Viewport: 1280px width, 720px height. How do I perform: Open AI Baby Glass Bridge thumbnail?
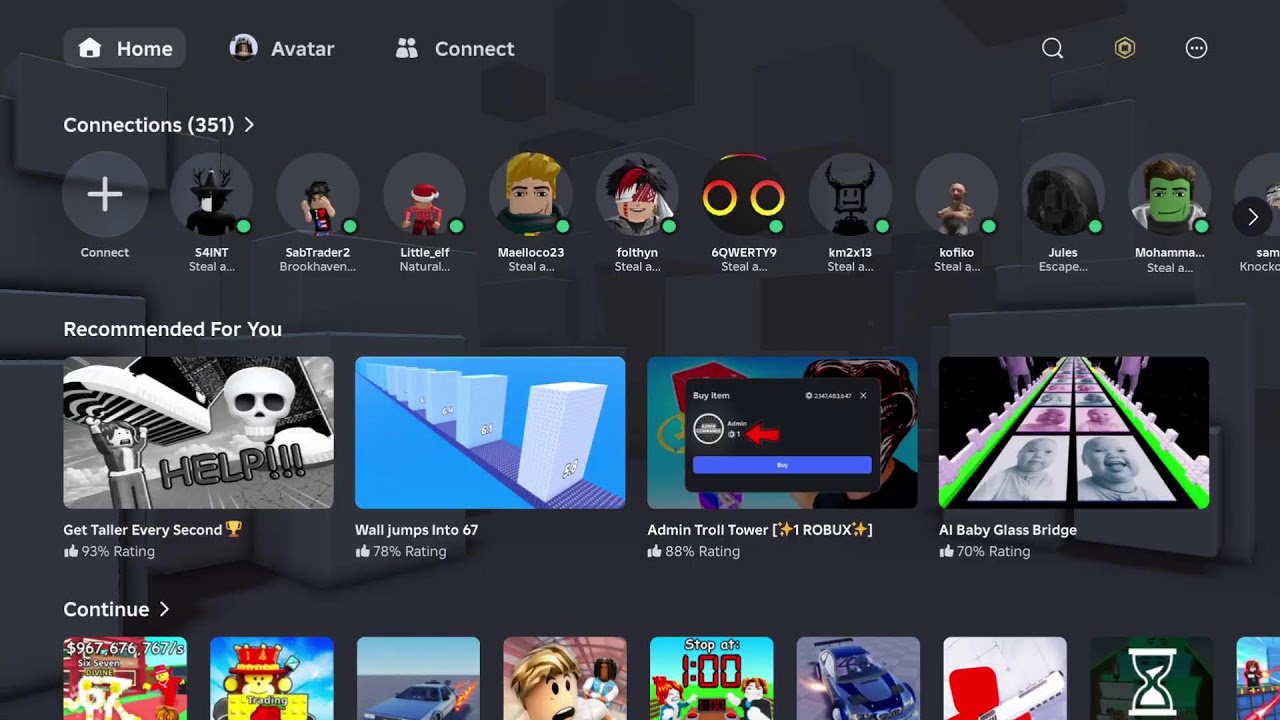point(1074,433)
